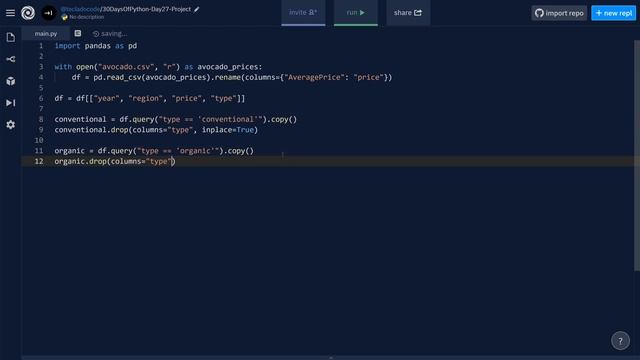The height and width of the screenshot is (360, 640).
Task: Open the Debugger sidebar panel
Action: pyautogui.click(x=11, y=103)
